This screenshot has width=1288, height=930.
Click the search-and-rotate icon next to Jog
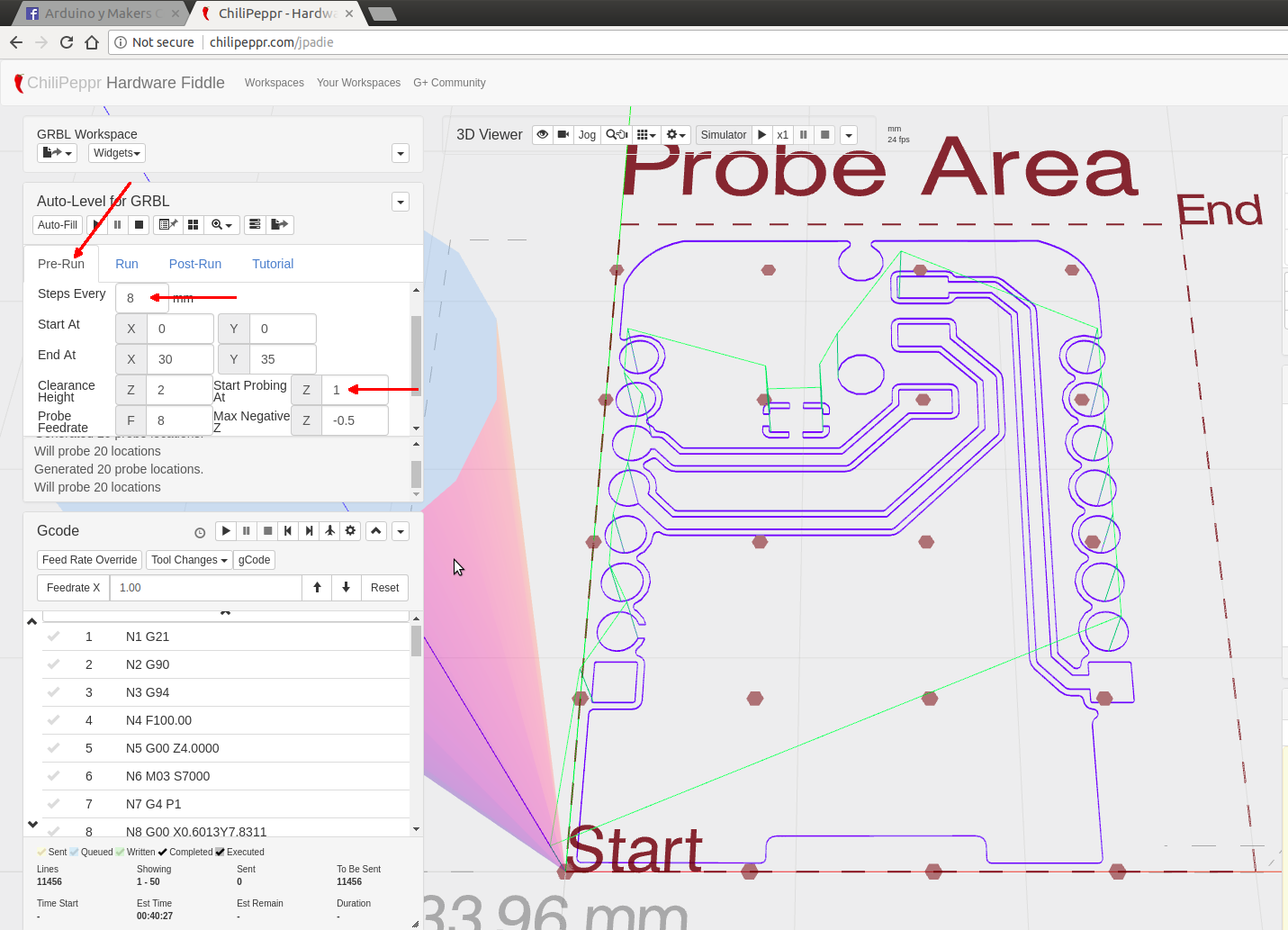coord(617,134)
